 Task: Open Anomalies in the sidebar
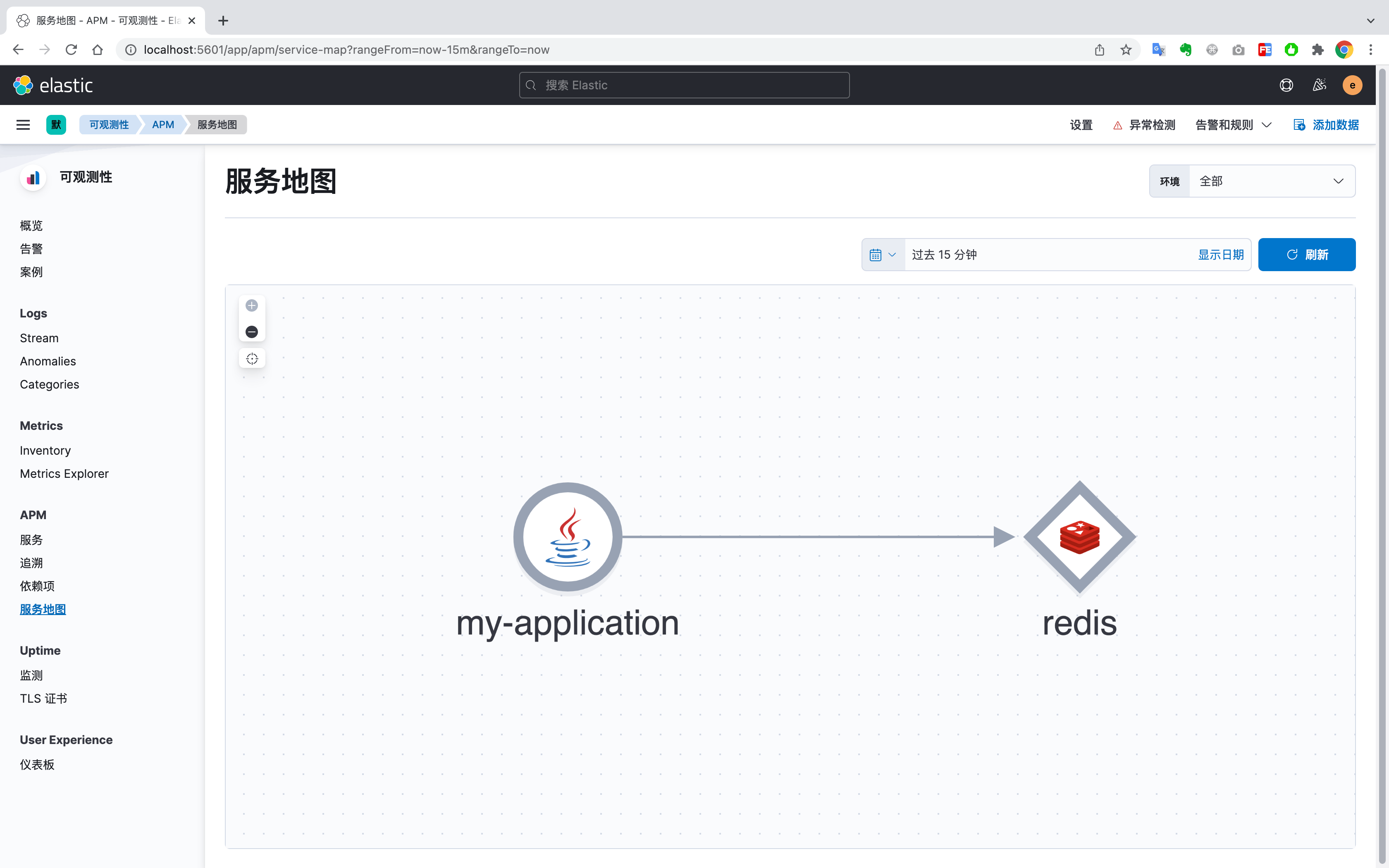click(48, 361)
